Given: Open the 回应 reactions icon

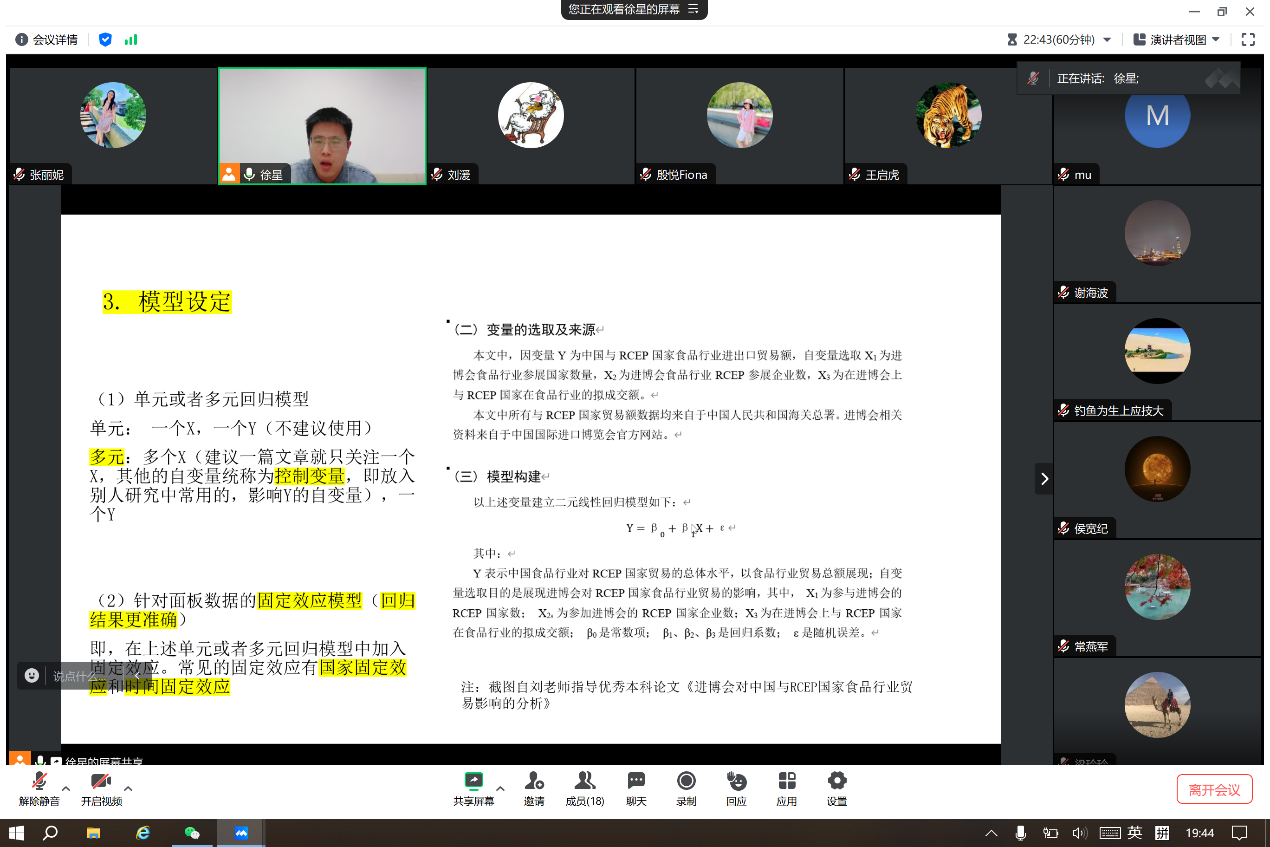Looking at the screenshot, I should [x=736, y=788].
